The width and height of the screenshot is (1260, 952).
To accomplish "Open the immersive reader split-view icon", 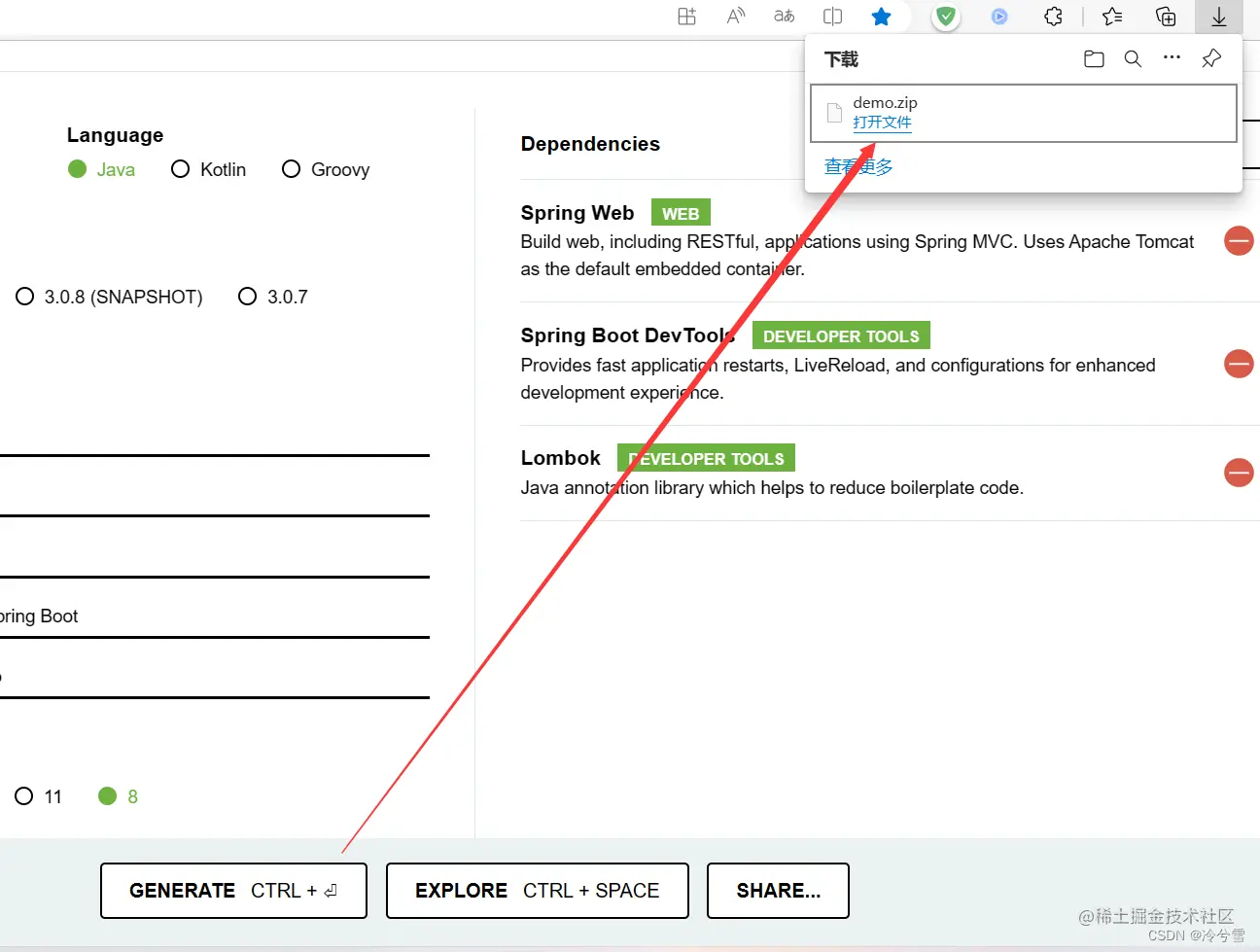I will coord(833,17).
